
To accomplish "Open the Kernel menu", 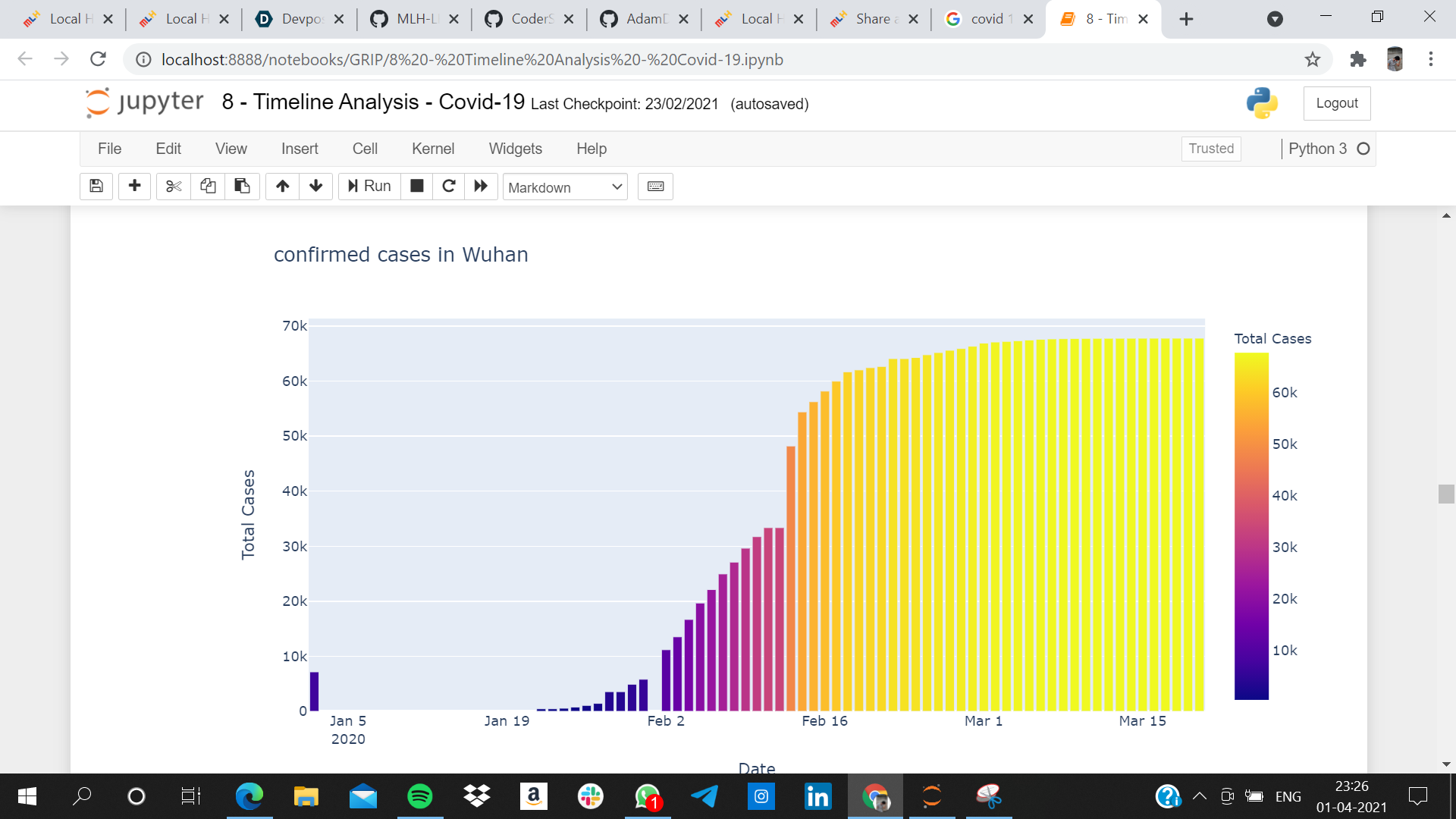I will click(x=432, y=149).
